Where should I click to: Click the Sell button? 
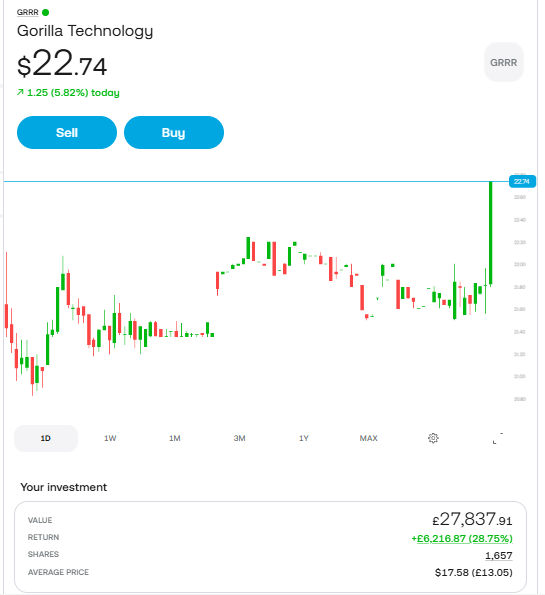[x=67, y=132]
